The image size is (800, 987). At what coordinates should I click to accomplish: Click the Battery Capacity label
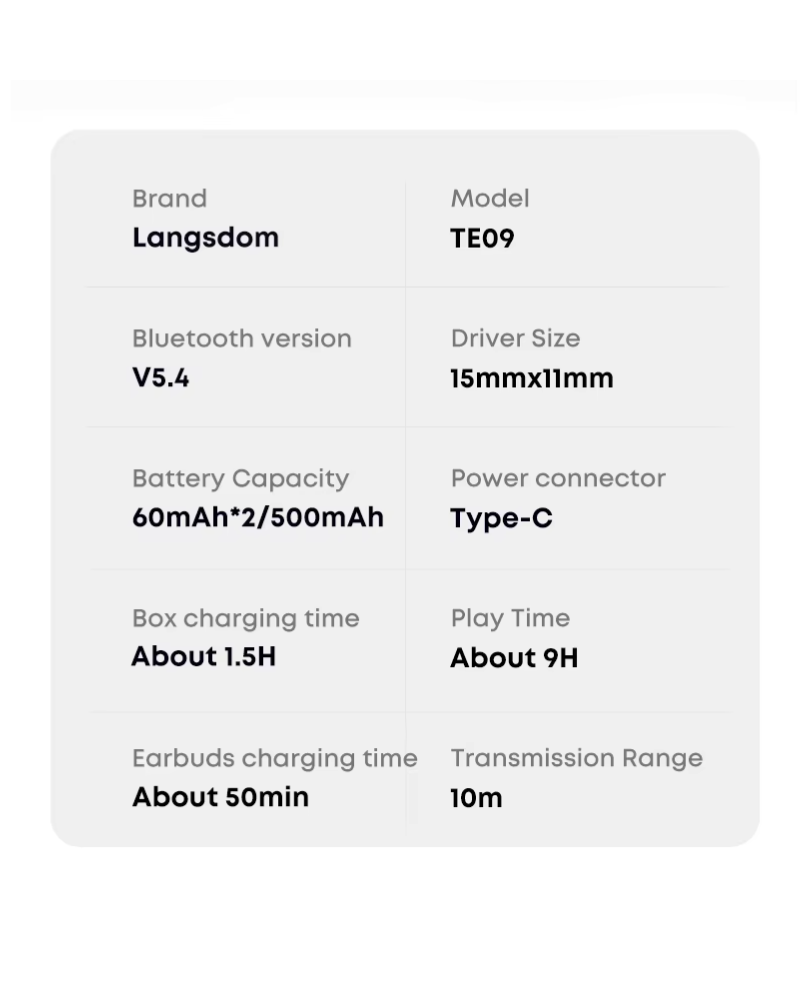[x=240, y=480]
